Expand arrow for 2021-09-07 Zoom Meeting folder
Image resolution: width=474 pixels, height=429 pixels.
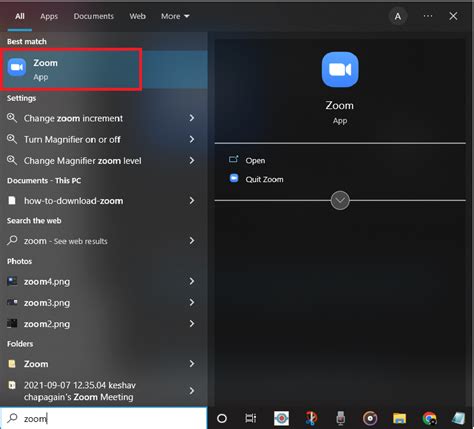coord(192,390)
